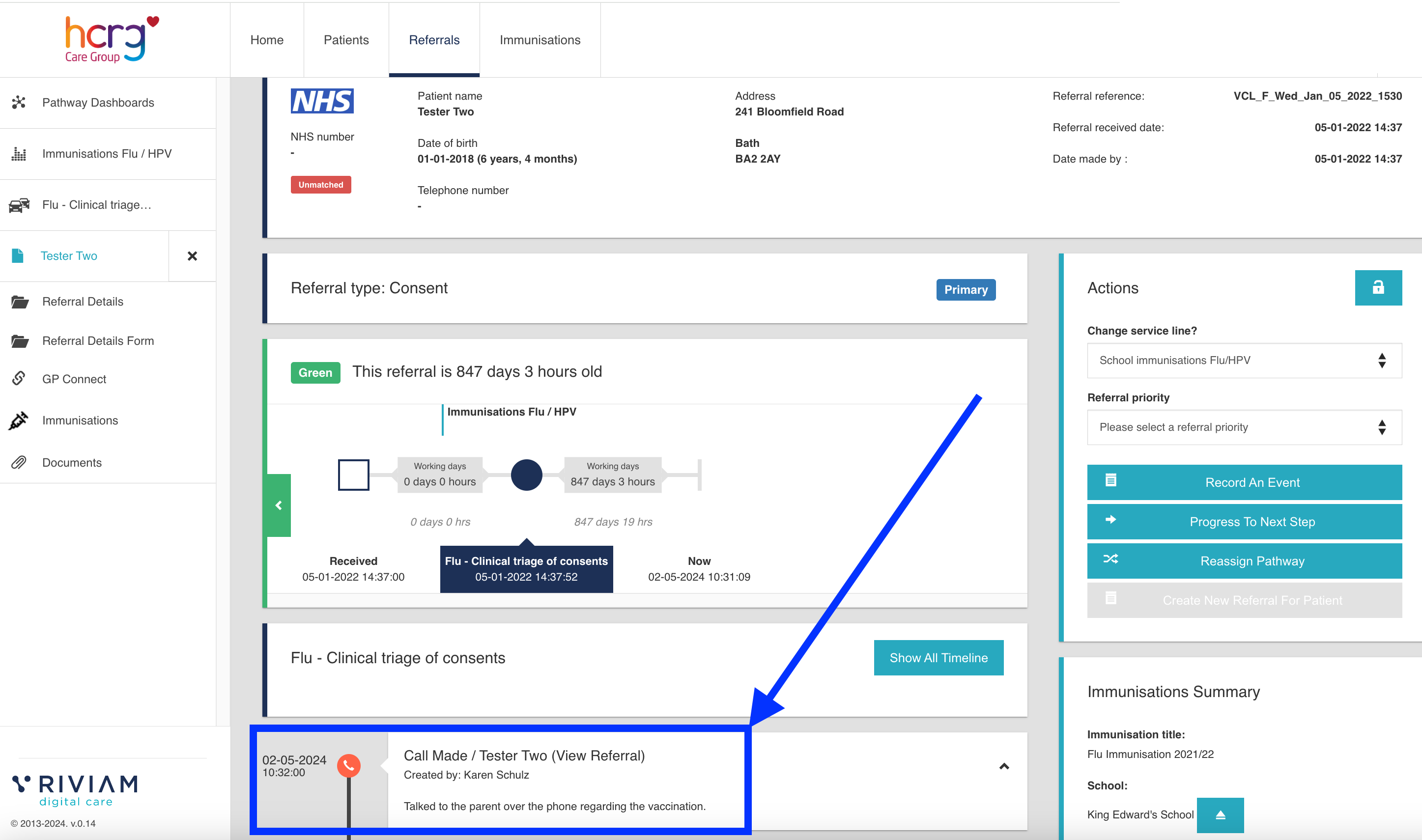Open the Referral priority dropdown

1244,427
